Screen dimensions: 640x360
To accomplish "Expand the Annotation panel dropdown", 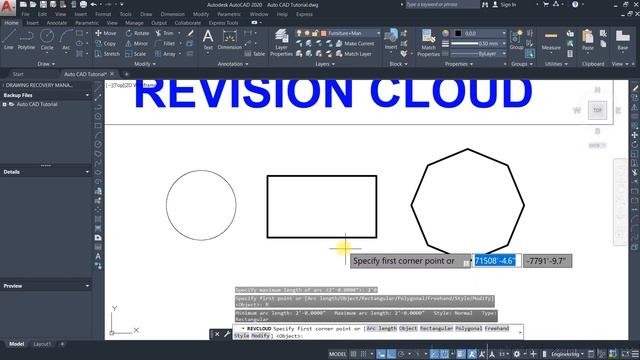I will tap(233, 64).
